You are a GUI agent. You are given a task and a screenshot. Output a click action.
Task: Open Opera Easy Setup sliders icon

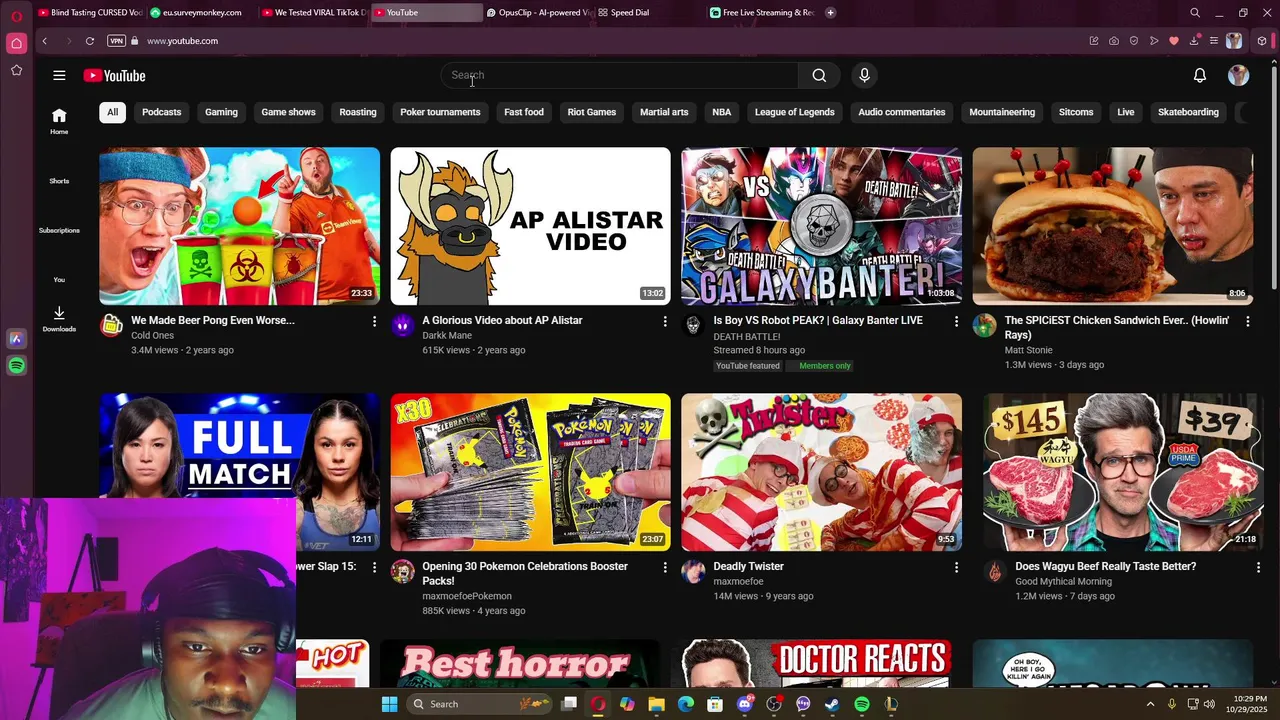click(1213, 41)
